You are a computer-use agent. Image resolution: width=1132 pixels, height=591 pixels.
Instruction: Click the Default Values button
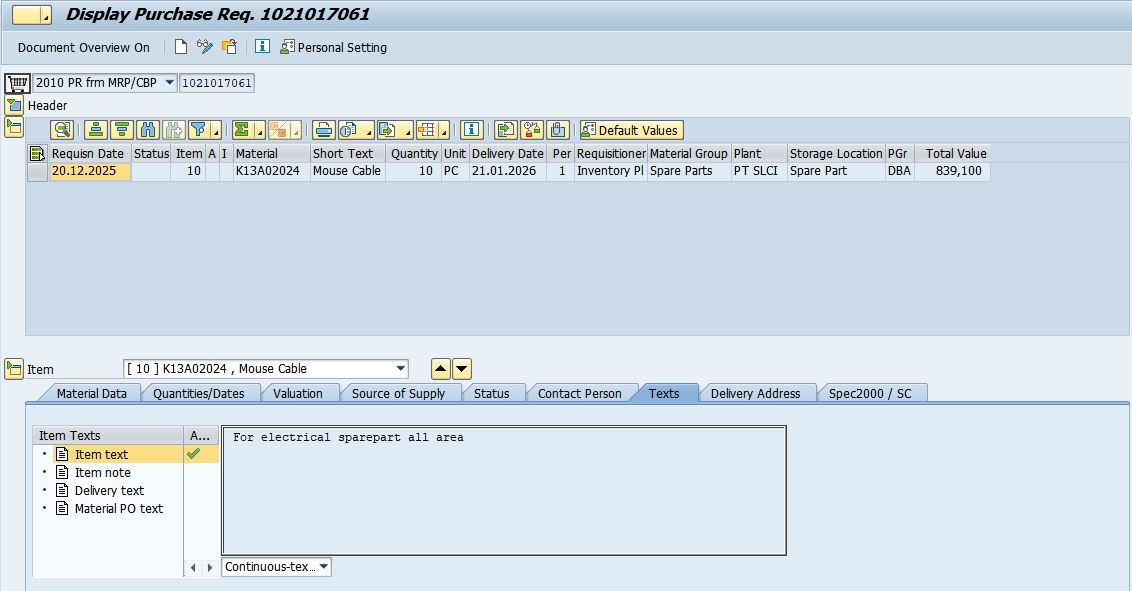(x=631, y=130)
